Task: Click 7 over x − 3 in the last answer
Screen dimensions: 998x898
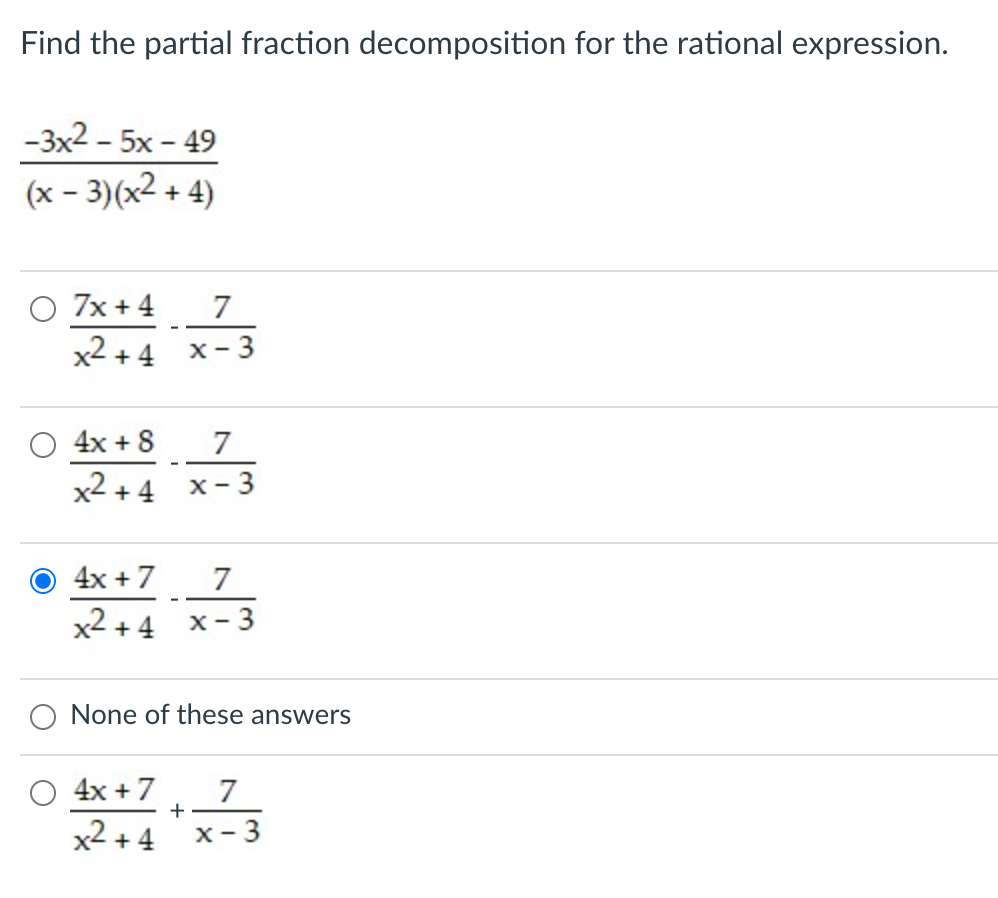Action: pos(228,812)
